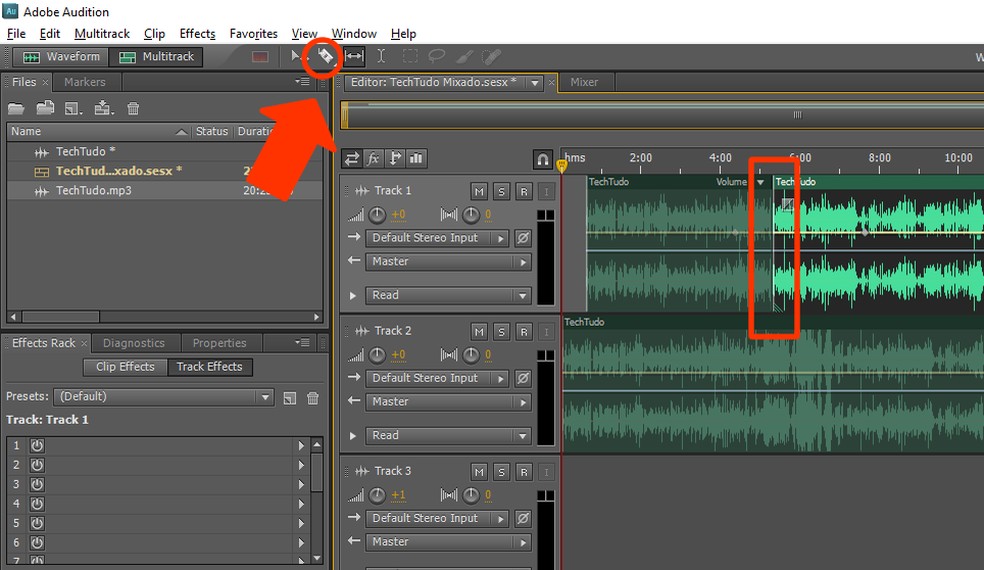Click Track 3 pan knob
This screenshot has height=570, width=984.
pyautogui.click(x=471, y=495)
